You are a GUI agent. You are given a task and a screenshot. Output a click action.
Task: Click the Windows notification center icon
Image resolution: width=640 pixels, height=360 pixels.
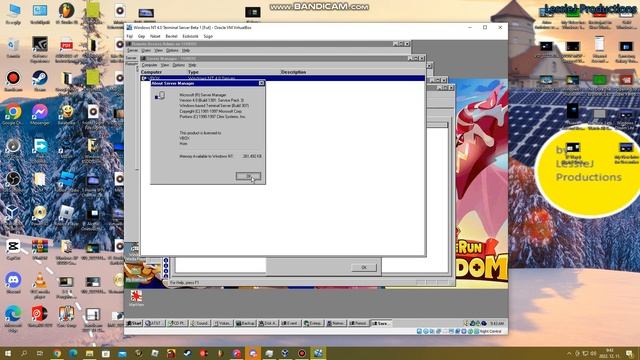tap(629, 353)
